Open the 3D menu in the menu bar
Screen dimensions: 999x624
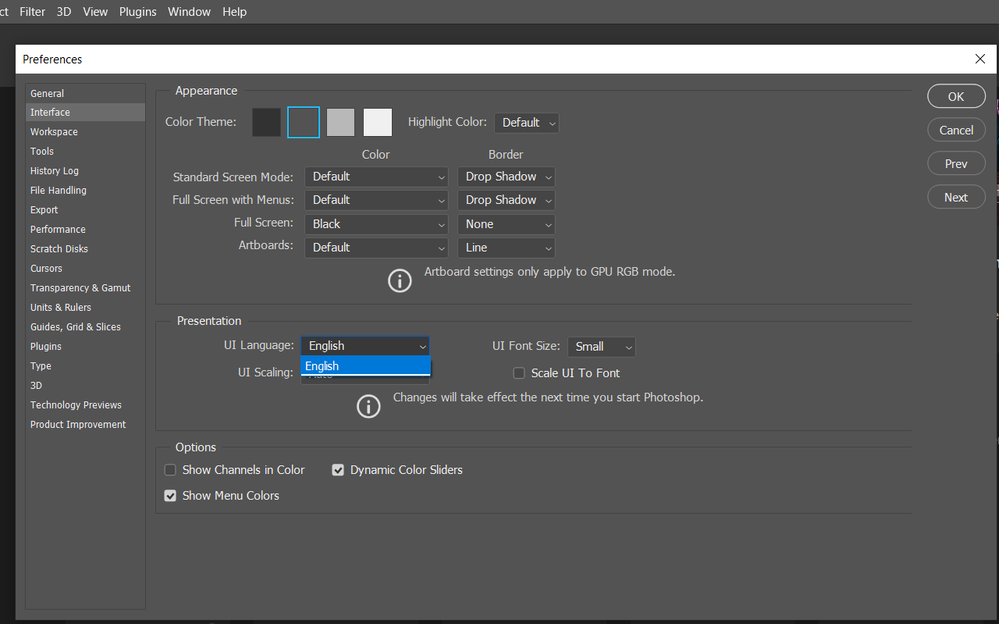(64, 11)
